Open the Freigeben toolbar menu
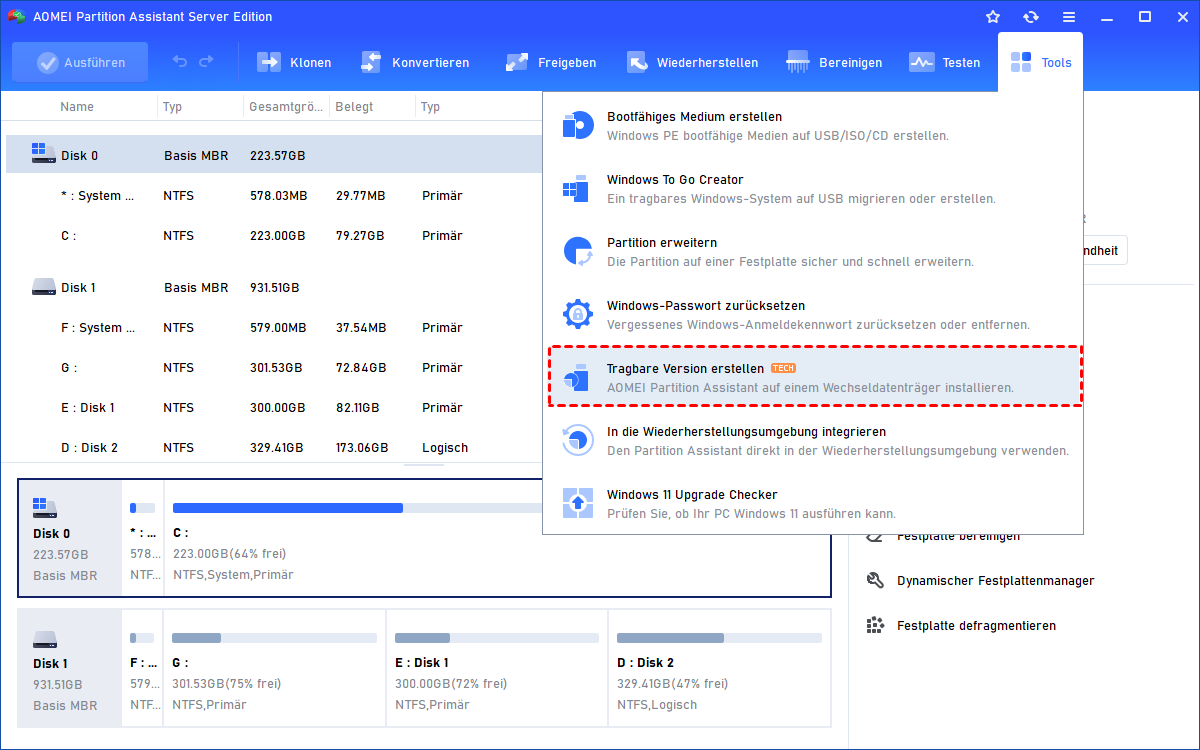 (x=551, y=62)
